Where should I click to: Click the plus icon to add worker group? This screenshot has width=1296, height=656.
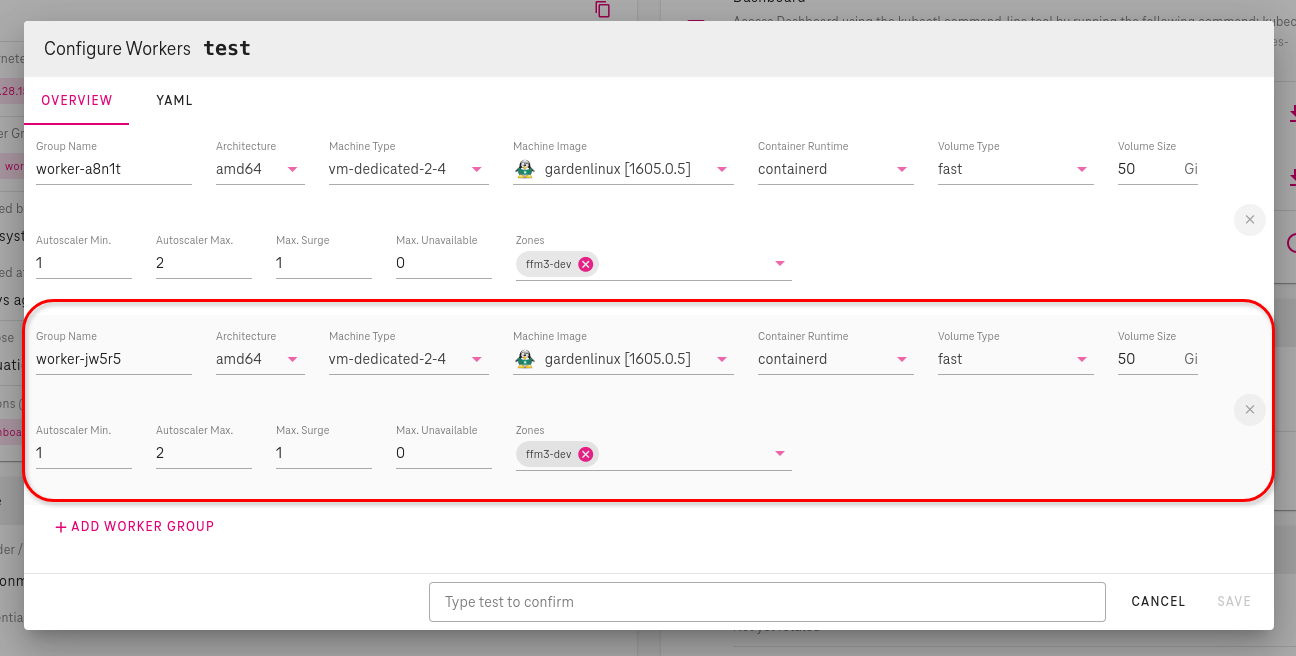click(x=61, y=527)
